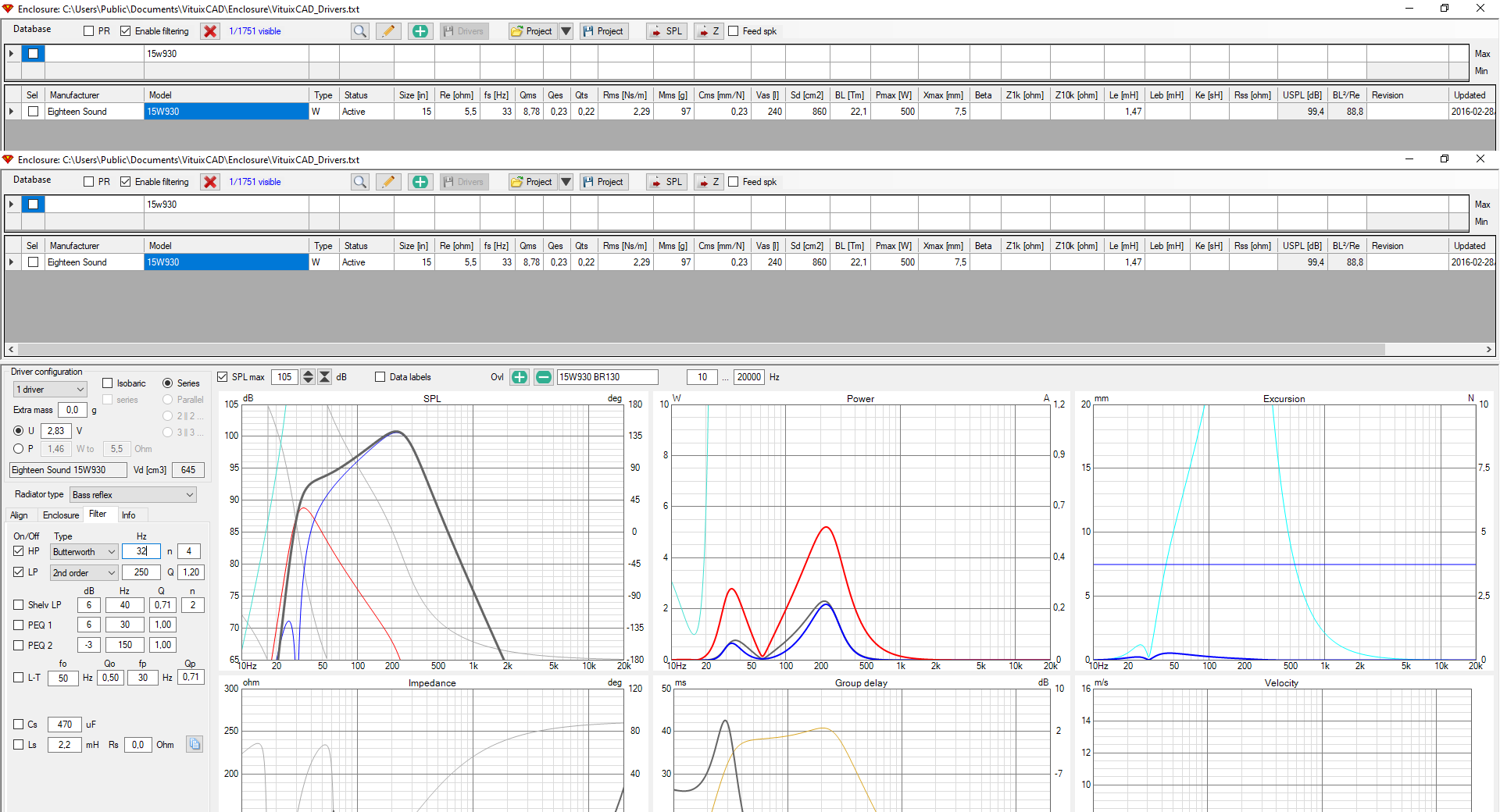The image size is (1500, 812).
Task: Click LP frequency field showing 250
Action: point(141,572)
